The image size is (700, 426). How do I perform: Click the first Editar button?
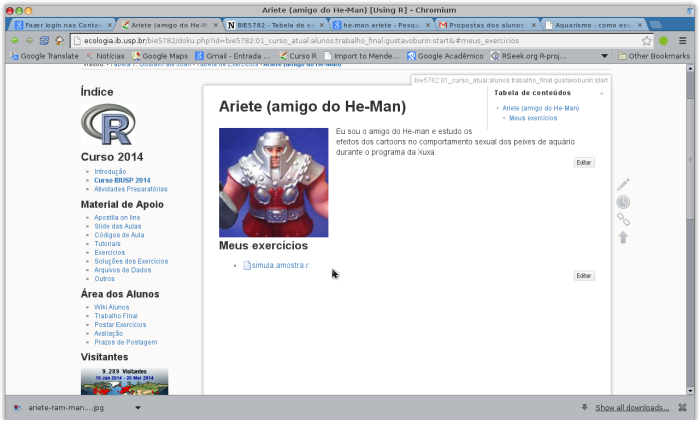[584, 162]
